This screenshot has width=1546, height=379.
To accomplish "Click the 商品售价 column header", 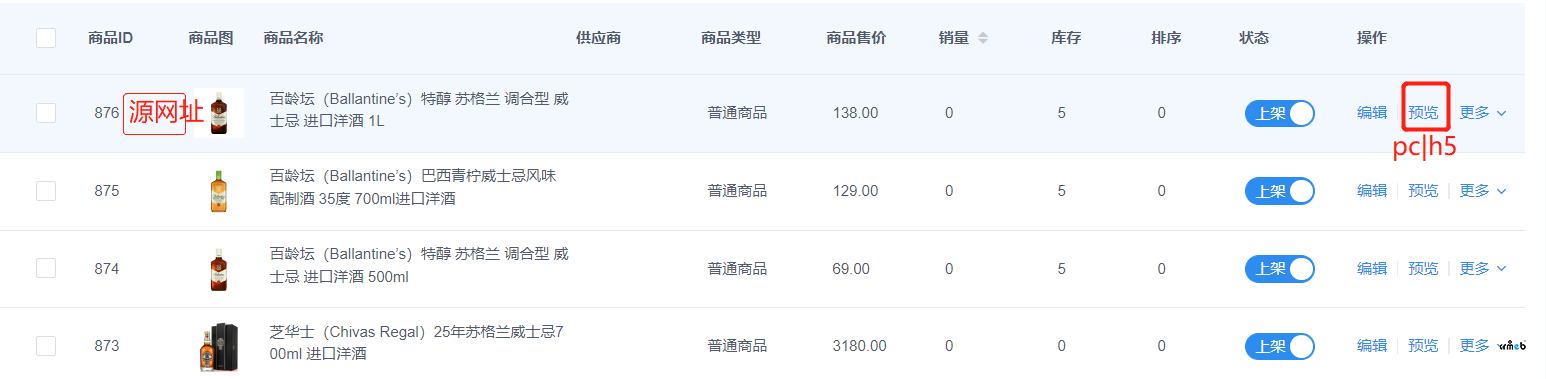I will 856,38.
